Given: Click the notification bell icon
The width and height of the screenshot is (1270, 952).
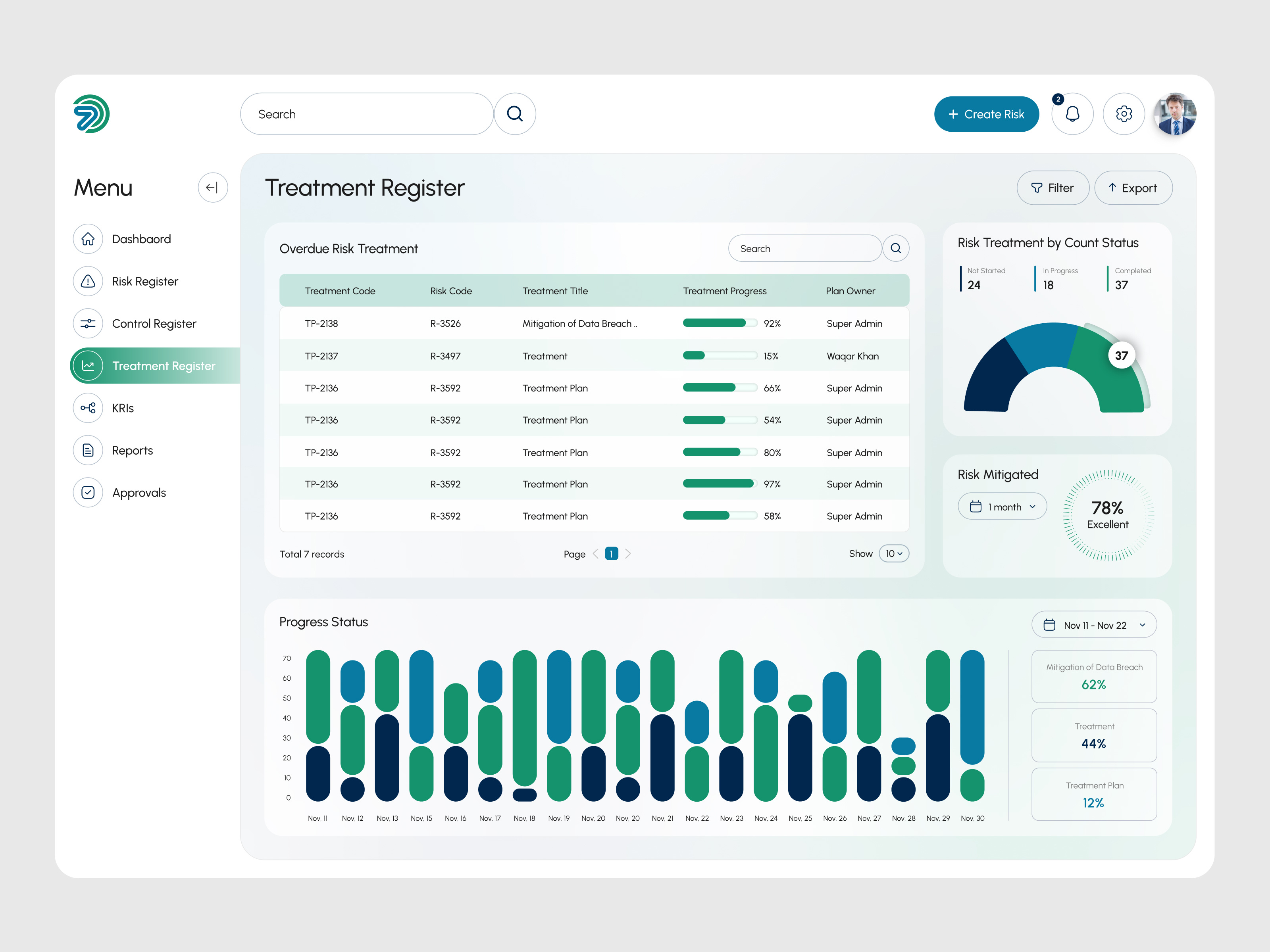Looking at the screenshot, I should 1072,113.
